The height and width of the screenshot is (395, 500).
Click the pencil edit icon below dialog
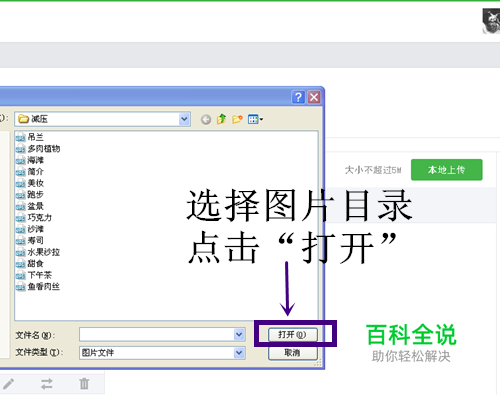(9, 384)
